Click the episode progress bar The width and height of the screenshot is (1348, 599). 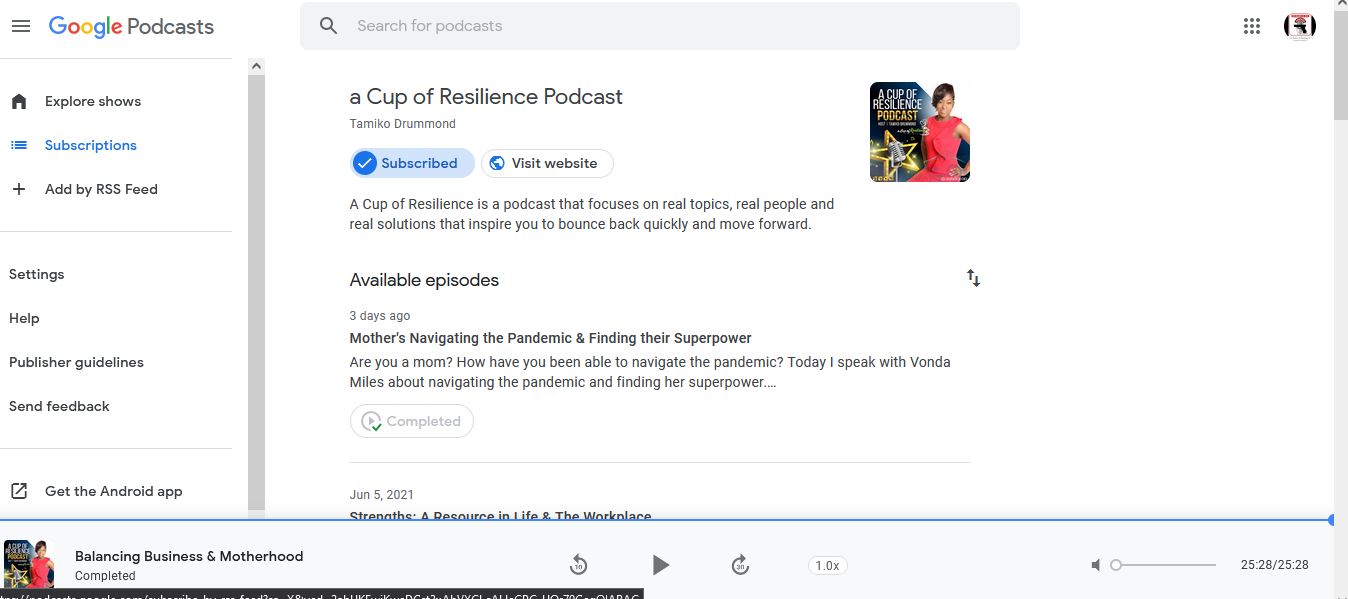tap(666, 520)
